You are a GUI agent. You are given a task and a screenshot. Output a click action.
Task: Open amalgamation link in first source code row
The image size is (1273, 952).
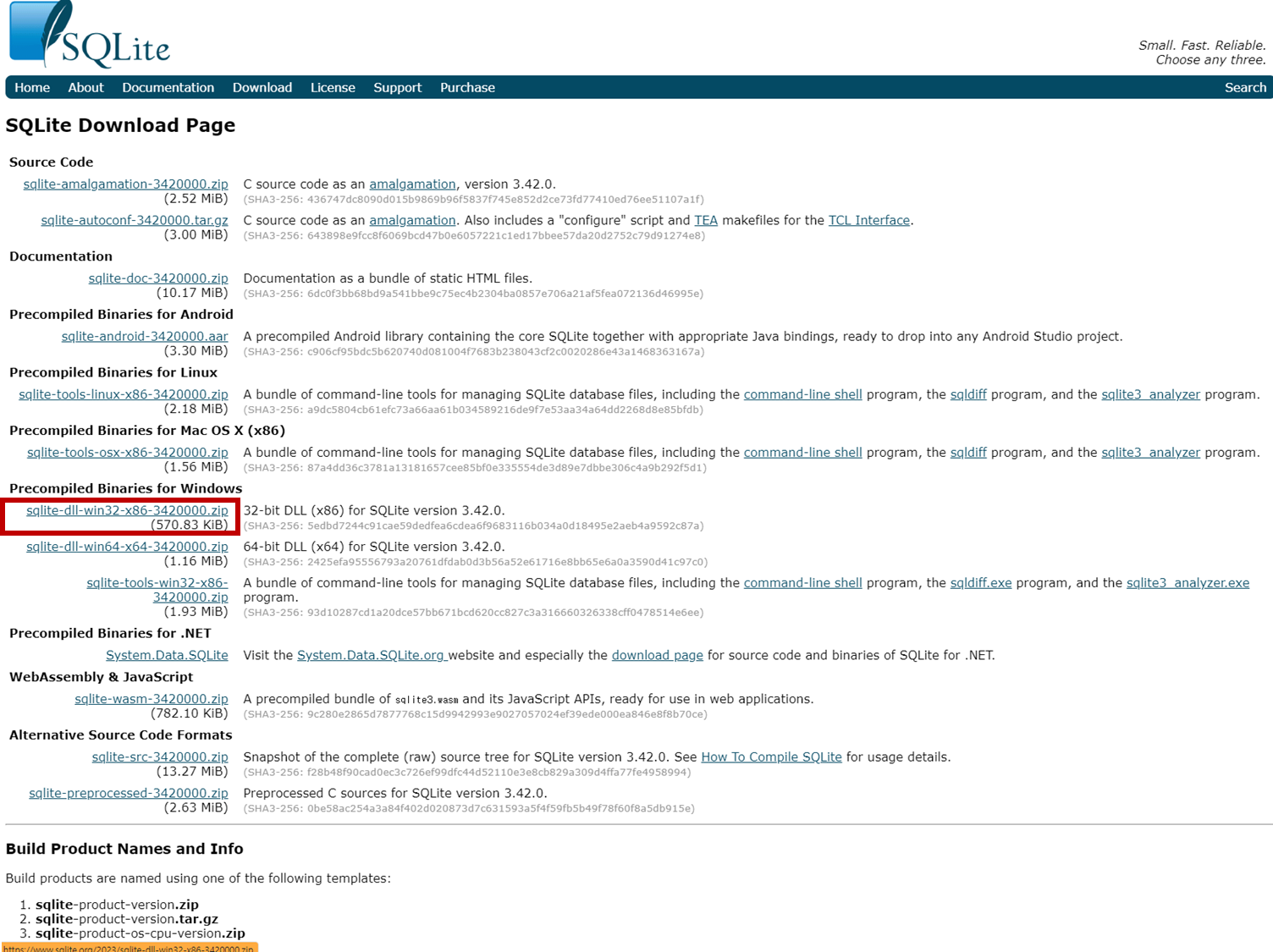(x=412, y=184)
